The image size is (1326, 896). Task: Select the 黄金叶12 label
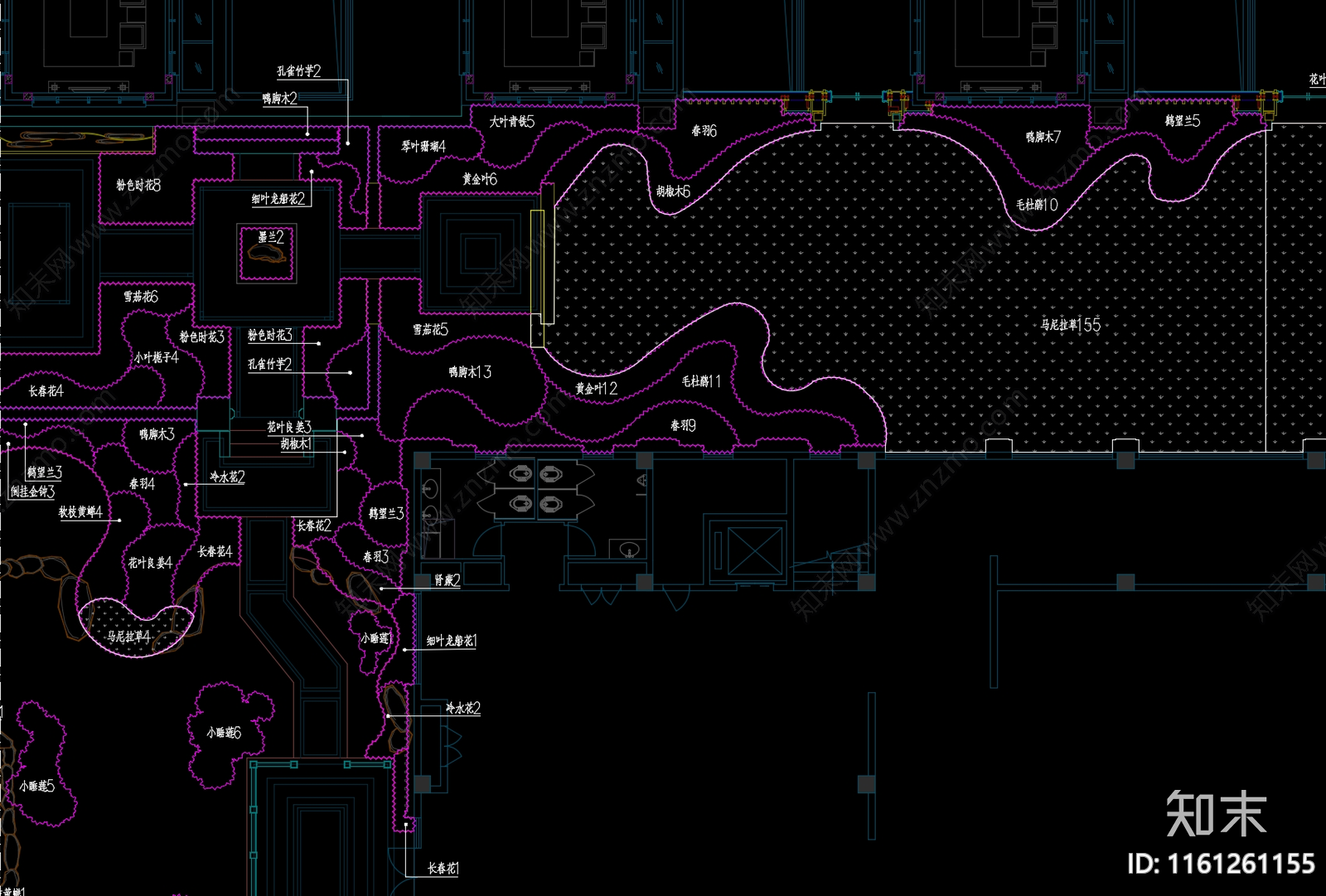(x=597, y=389)
